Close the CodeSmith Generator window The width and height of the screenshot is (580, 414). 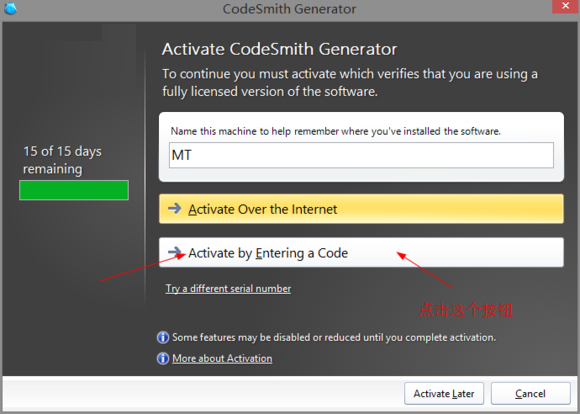[565, 6]
